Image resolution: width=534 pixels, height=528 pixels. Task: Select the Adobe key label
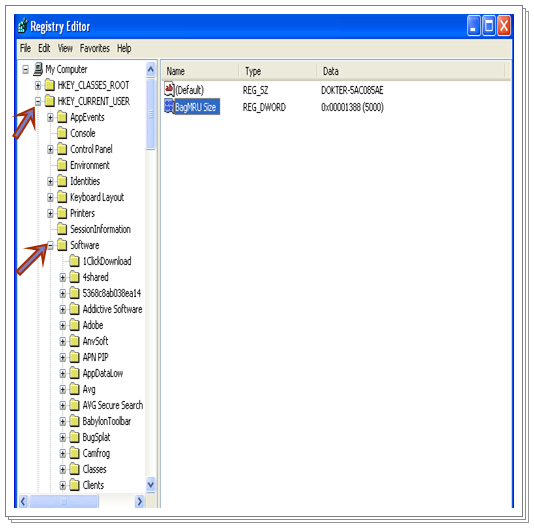93,326
